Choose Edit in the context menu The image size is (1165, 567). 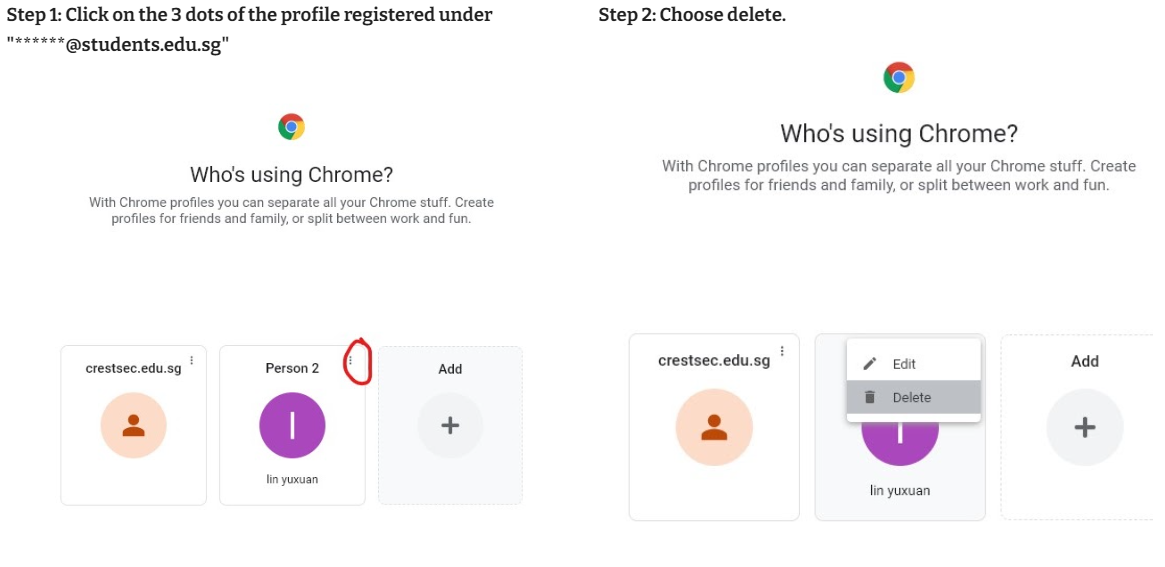click(913, 364)
